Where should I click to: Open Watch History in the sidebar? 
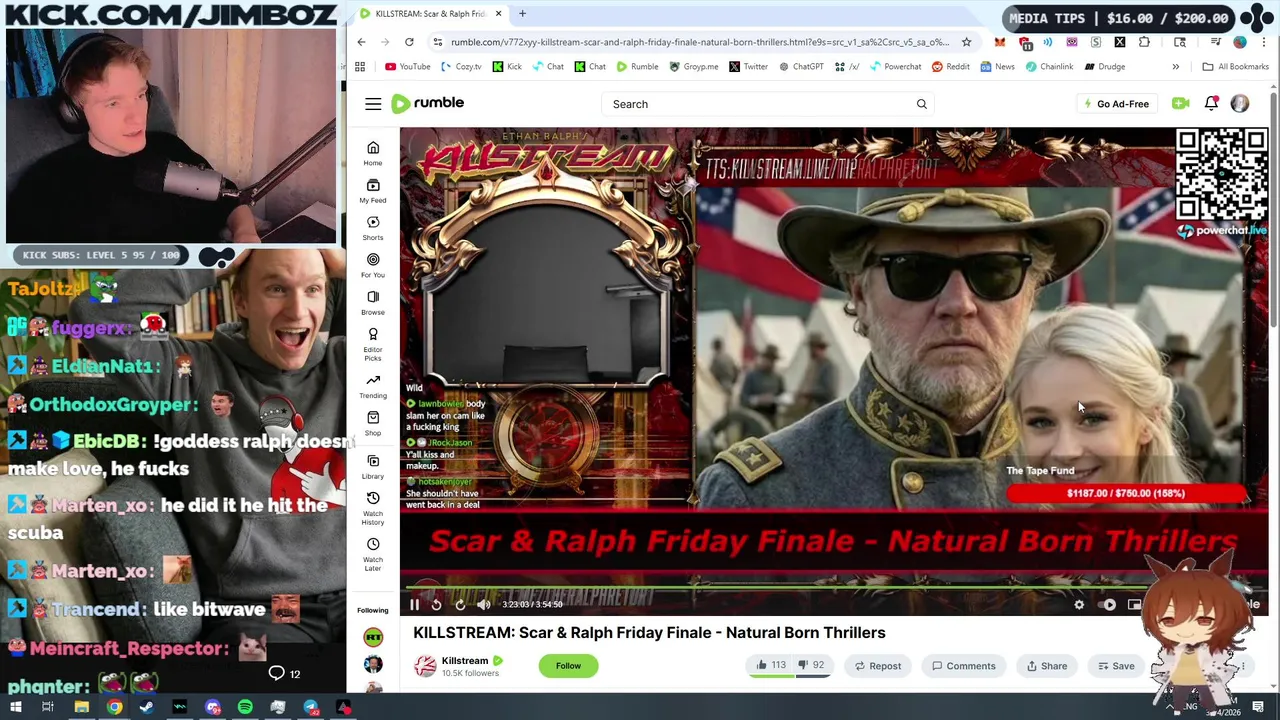coord(373,508)
